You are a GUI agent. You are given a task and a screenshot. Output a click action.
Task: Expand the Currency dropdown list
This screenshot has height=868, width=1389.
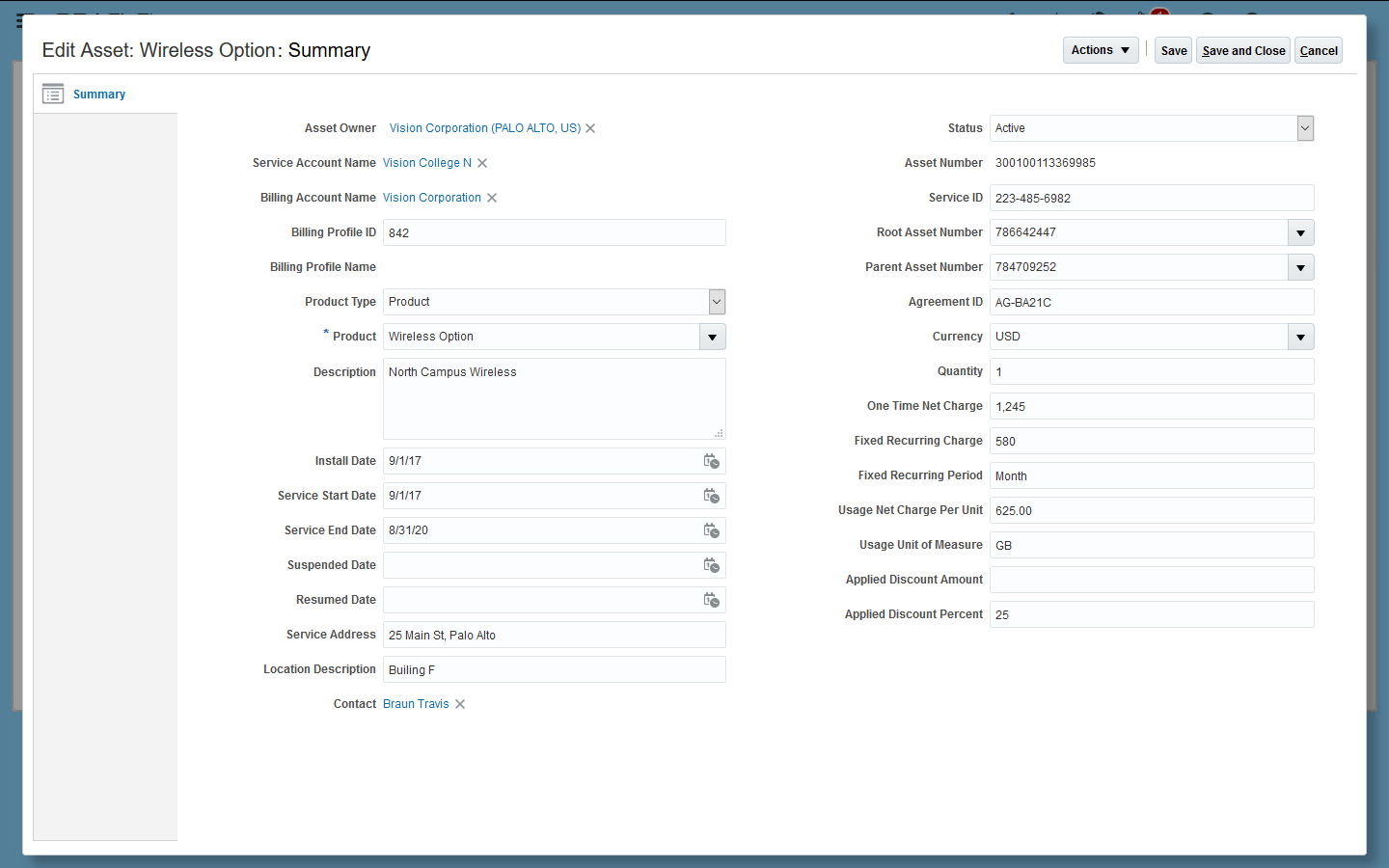coord(1300,337)
